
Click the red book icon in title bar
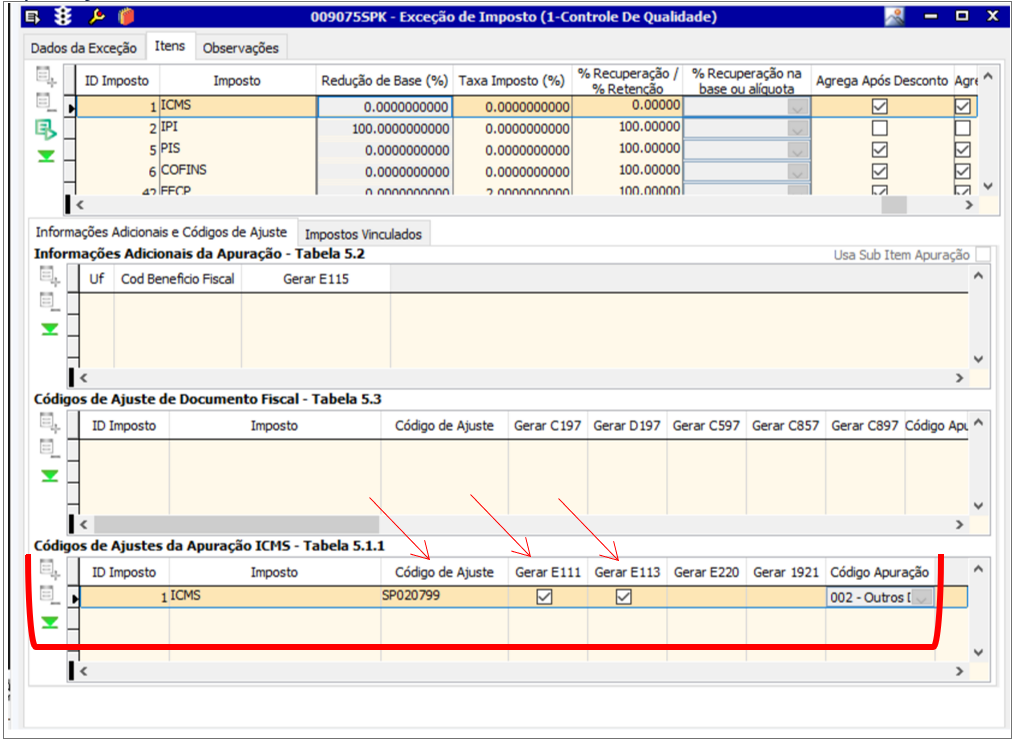(125, 16)
